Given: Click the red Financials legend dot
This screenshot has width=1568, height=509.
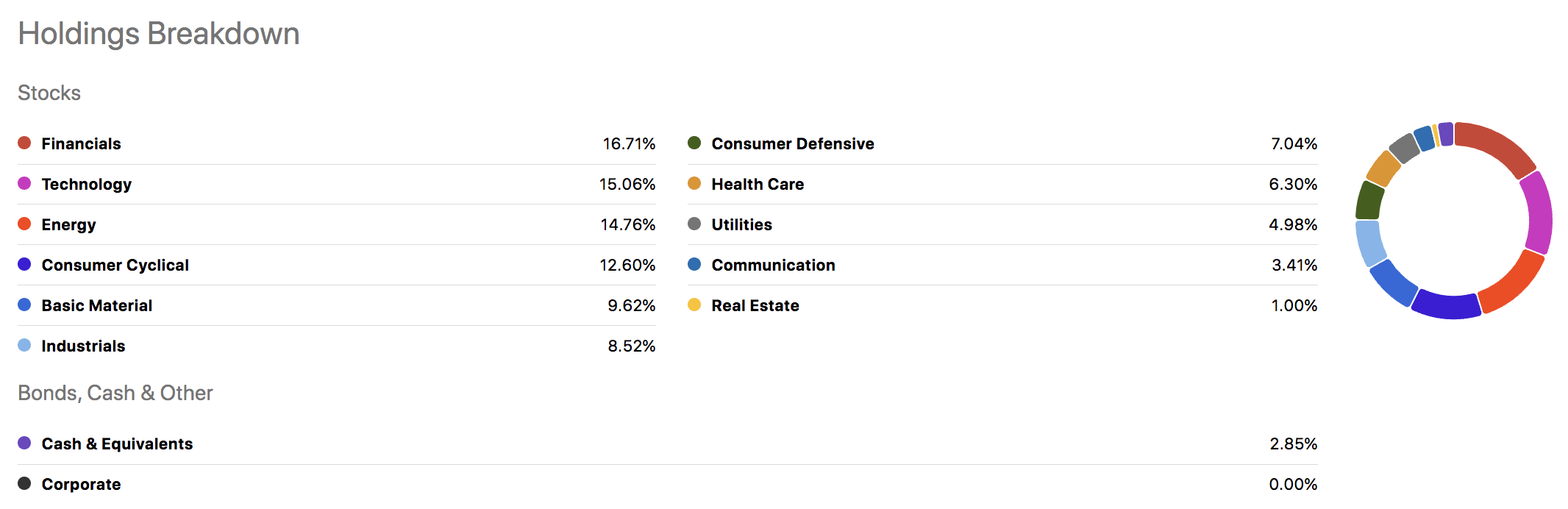Looking at the screenshot, I should pos(24,143).
